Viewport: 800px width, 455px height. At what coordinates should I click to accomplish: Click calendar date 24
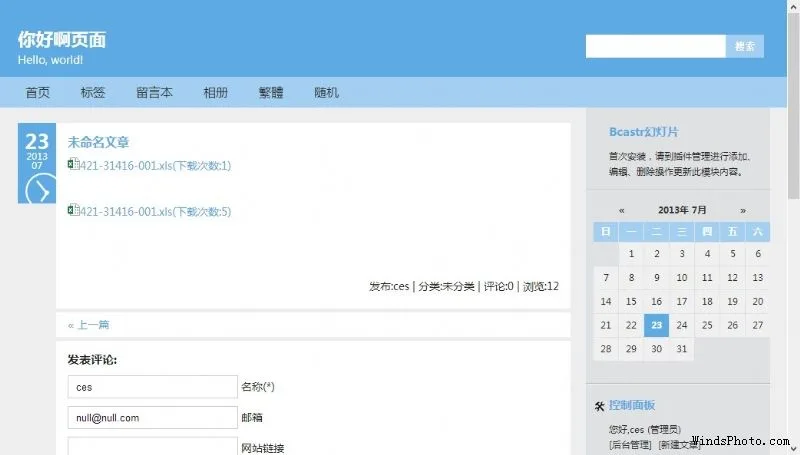click(x=682, y=325)
